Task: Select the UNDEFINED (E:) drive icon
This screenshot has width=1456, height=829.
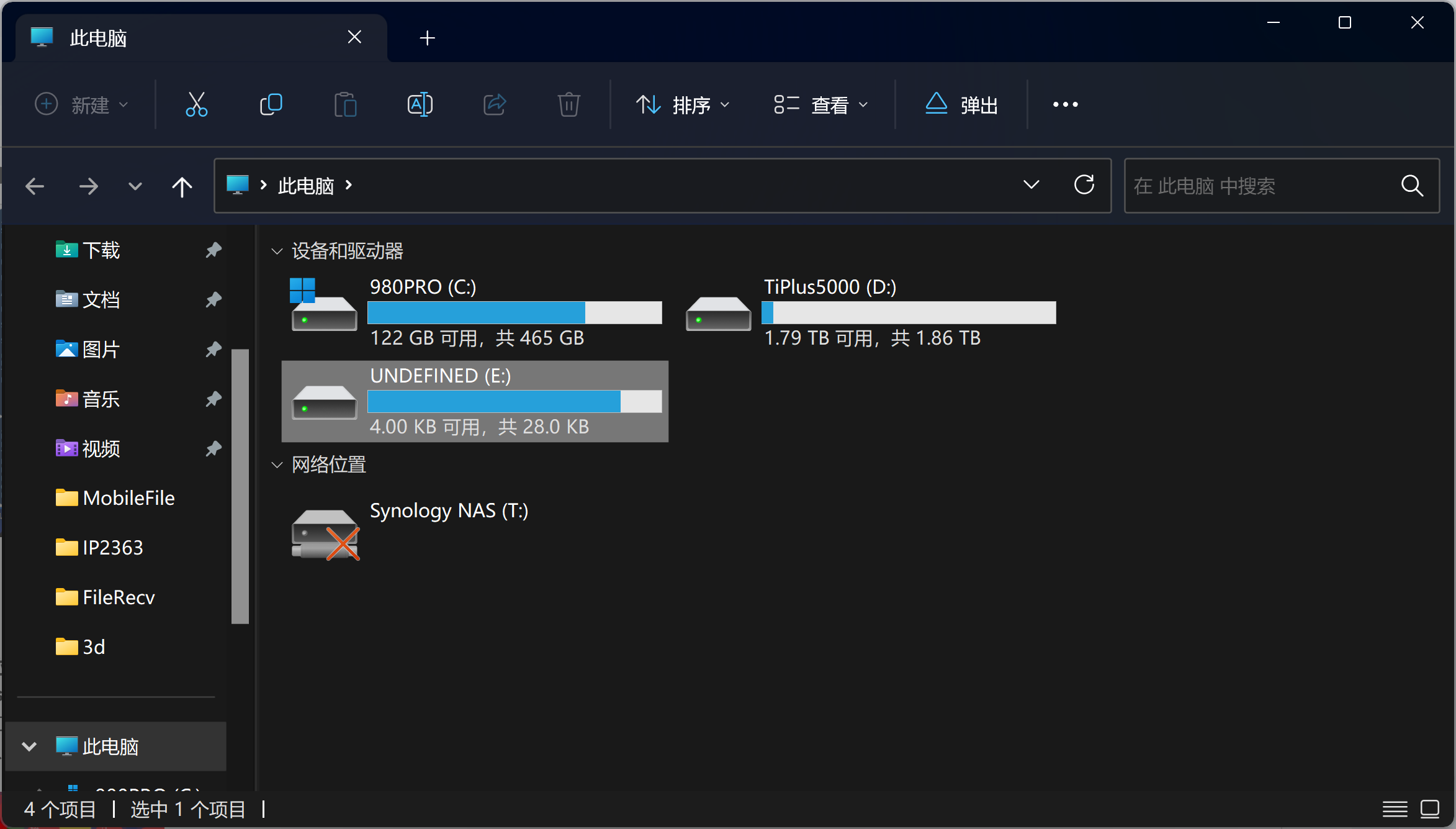Action: point(324,402)
